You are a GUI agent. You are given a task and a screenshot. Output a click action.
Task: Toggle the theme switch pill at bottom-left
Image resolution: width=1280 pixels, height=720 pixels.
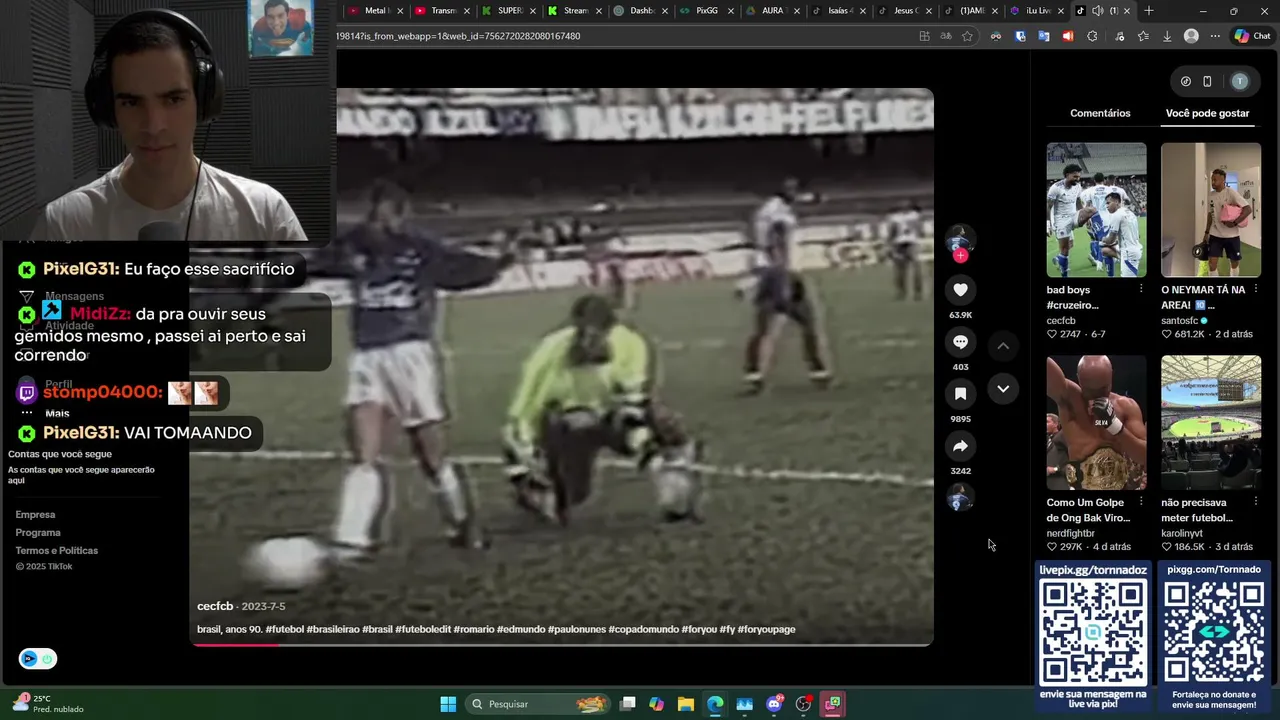(37, 659)
